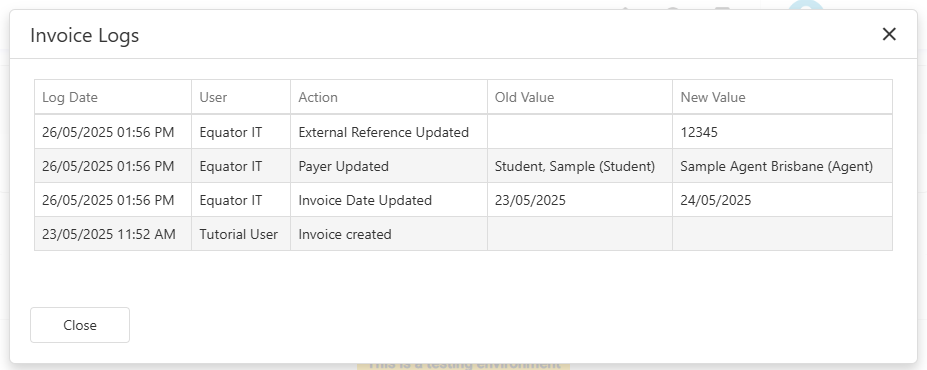
Task: Click the Close button
Action: coord(80,325)
